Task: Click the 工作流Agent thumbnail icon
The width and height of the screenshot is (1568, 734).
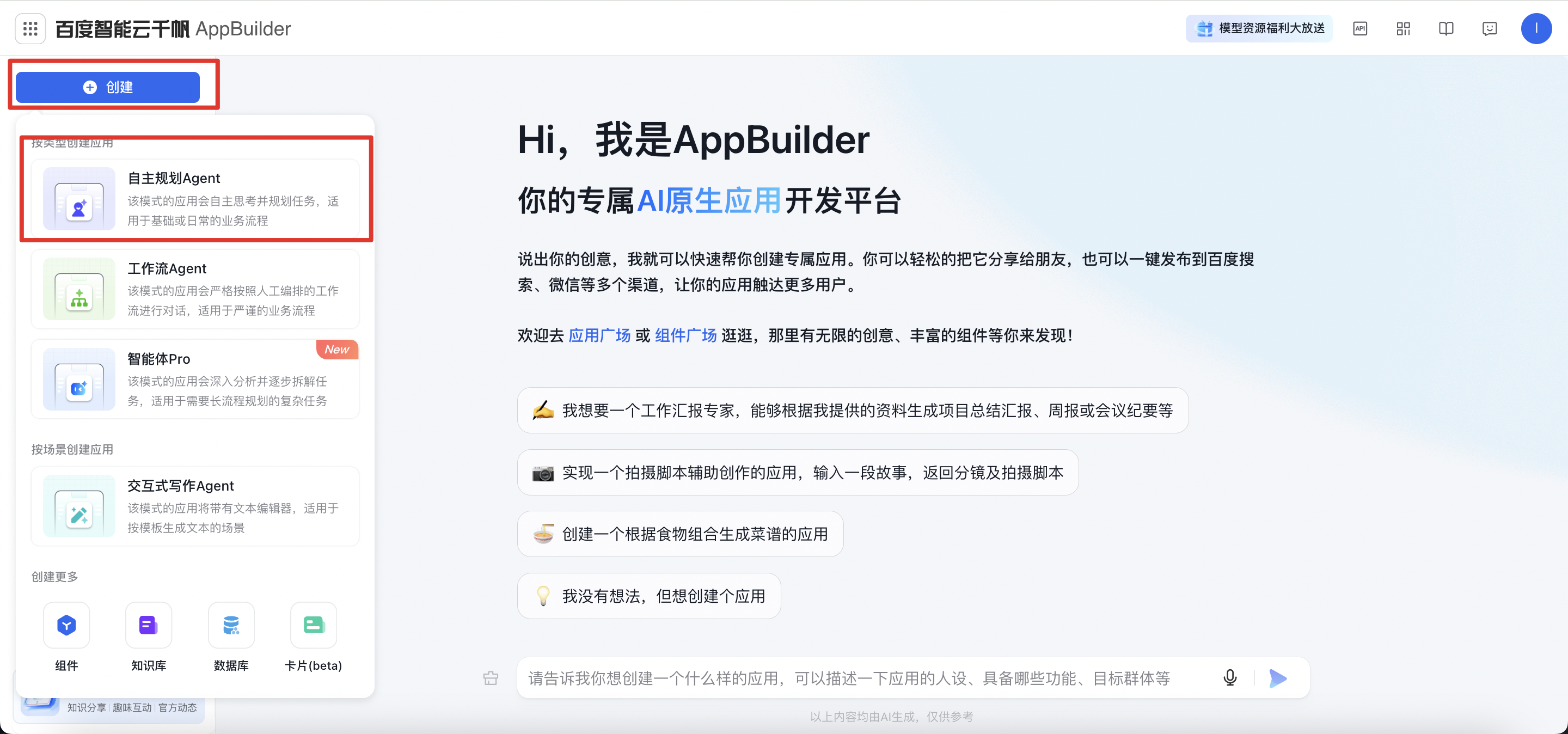Action: pos(79,289)
